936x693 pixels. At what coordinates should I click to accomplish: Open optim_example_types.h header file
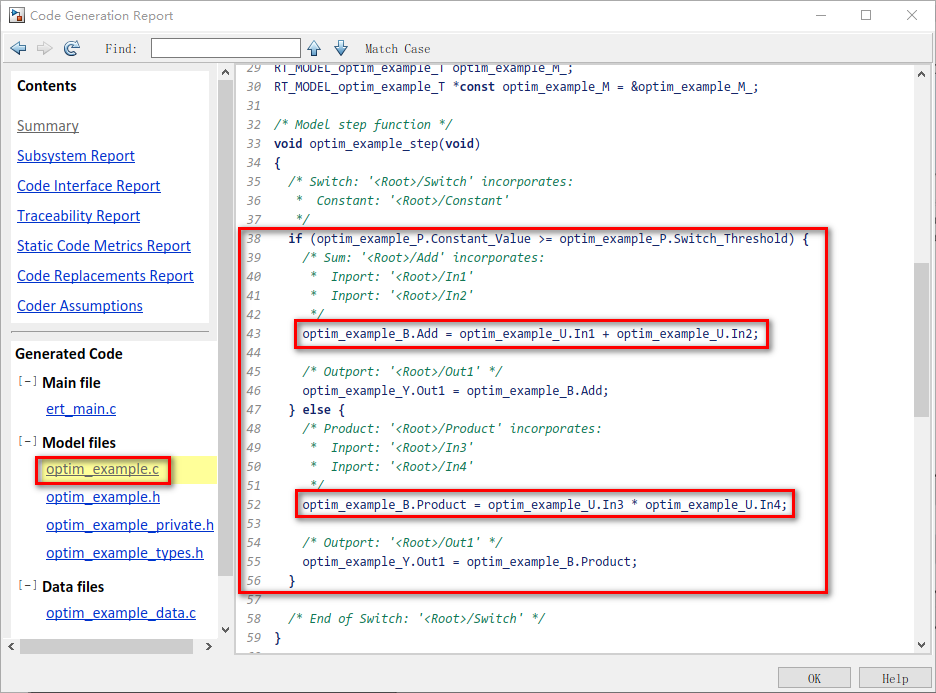click(x=125, y=553)
